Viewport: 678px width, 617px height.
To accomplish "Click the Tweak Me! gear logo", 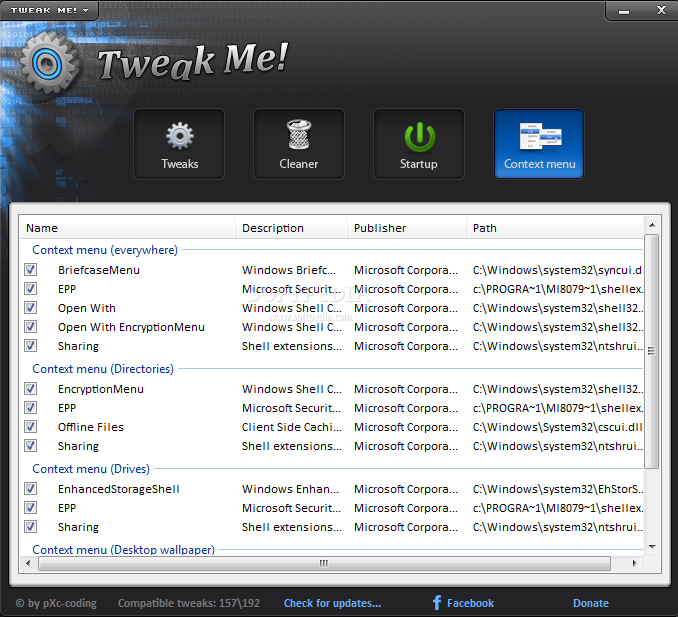I will pos(50,64).
